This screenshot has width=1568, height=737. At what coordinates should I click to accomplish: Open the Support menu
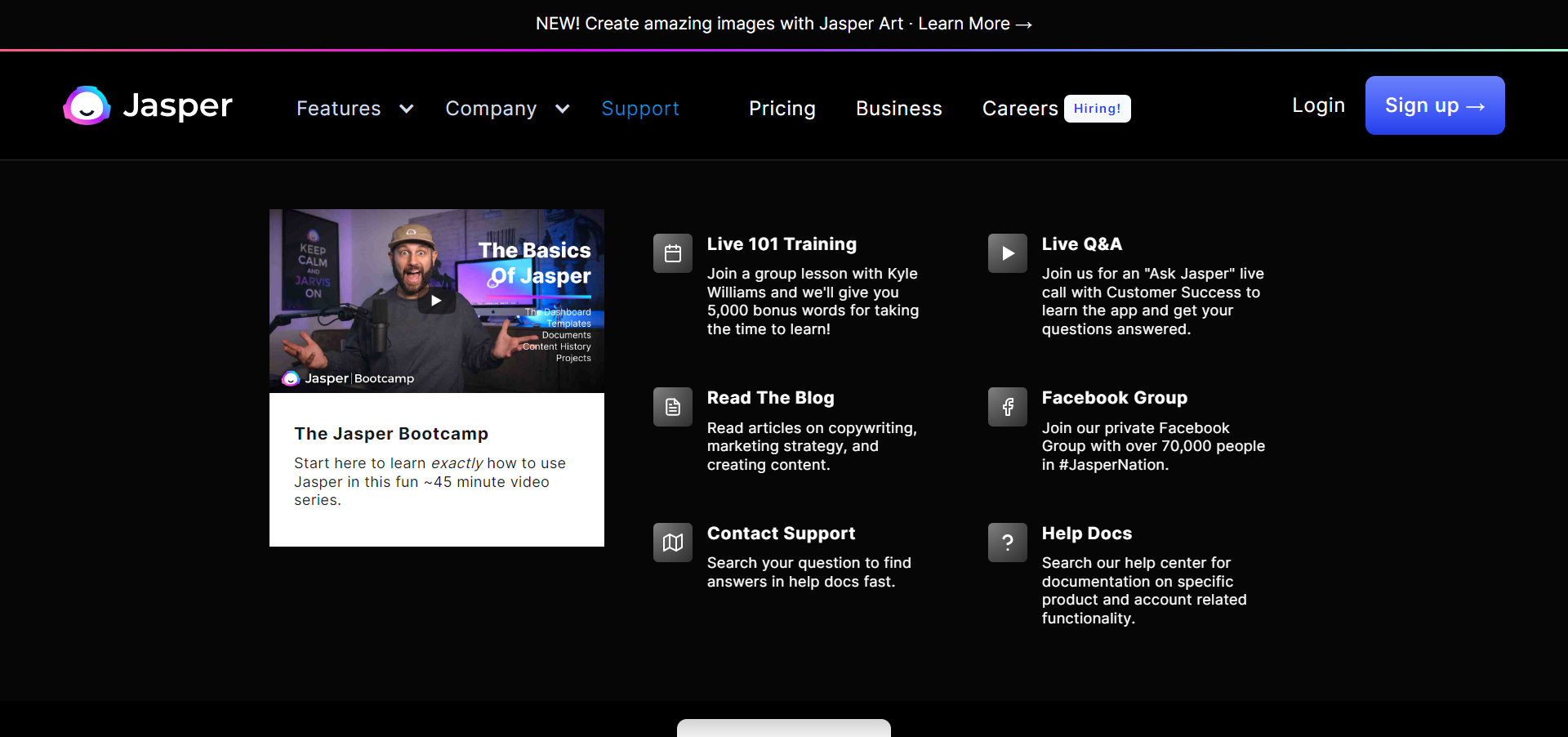[x=640, y=109]
